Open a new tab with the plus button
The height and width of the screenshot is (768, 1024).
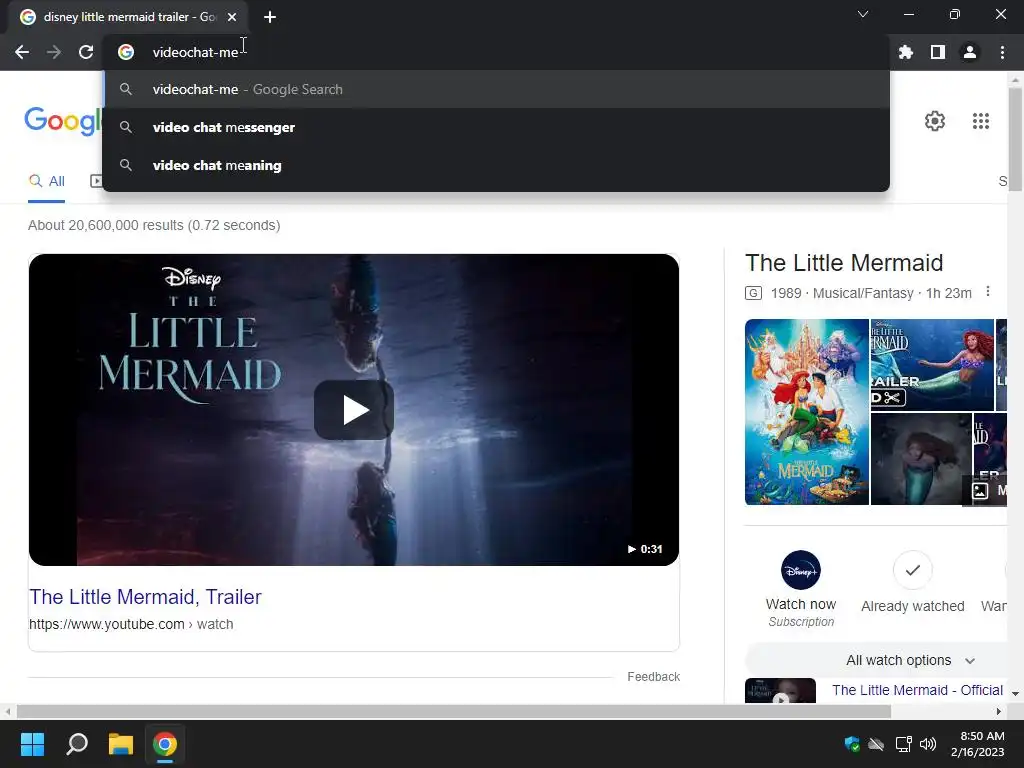click(270, 17)
